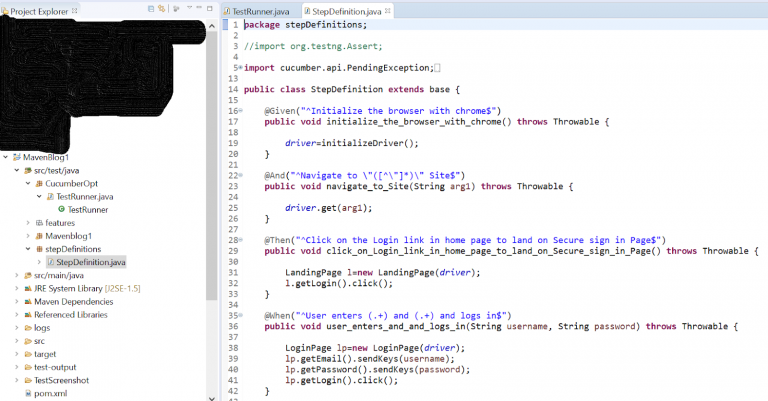This screenshot has width=768, height=401.
Task: Fold the @Then method at line 28
Action: coord(240,240)
